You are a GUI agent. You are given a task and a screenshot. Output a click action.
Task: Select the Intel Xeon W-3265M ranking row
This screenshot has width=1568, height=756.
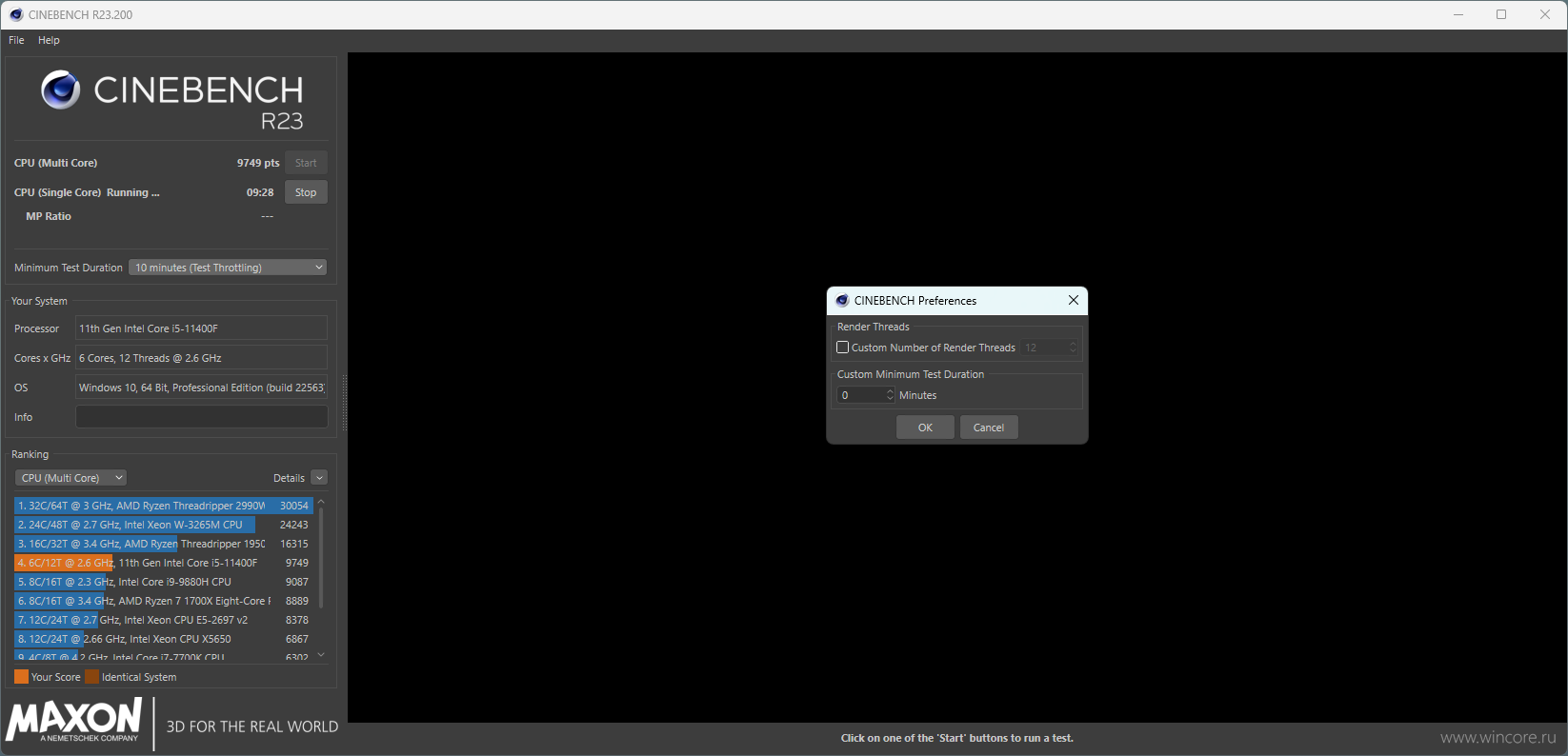[163, 525]
